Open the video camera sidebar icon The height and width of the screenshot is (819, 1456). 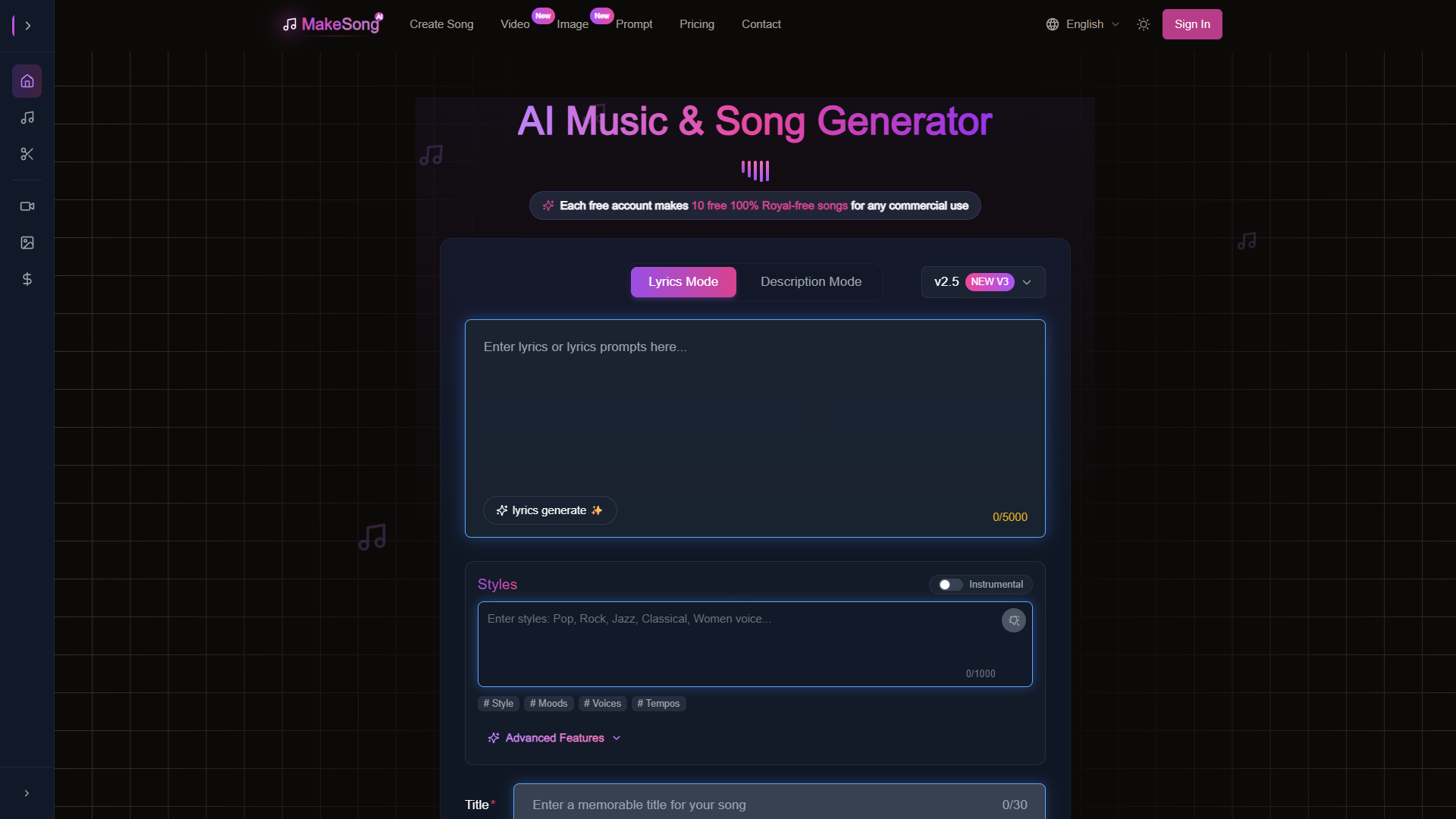(27, 206)
